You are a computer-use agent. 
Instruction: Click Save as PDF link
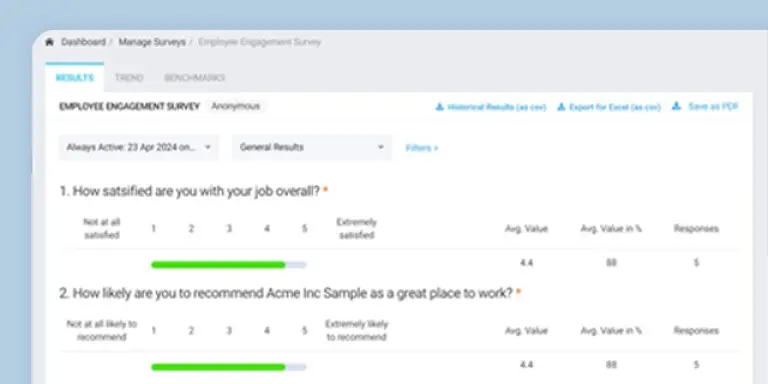pos(713,106)
